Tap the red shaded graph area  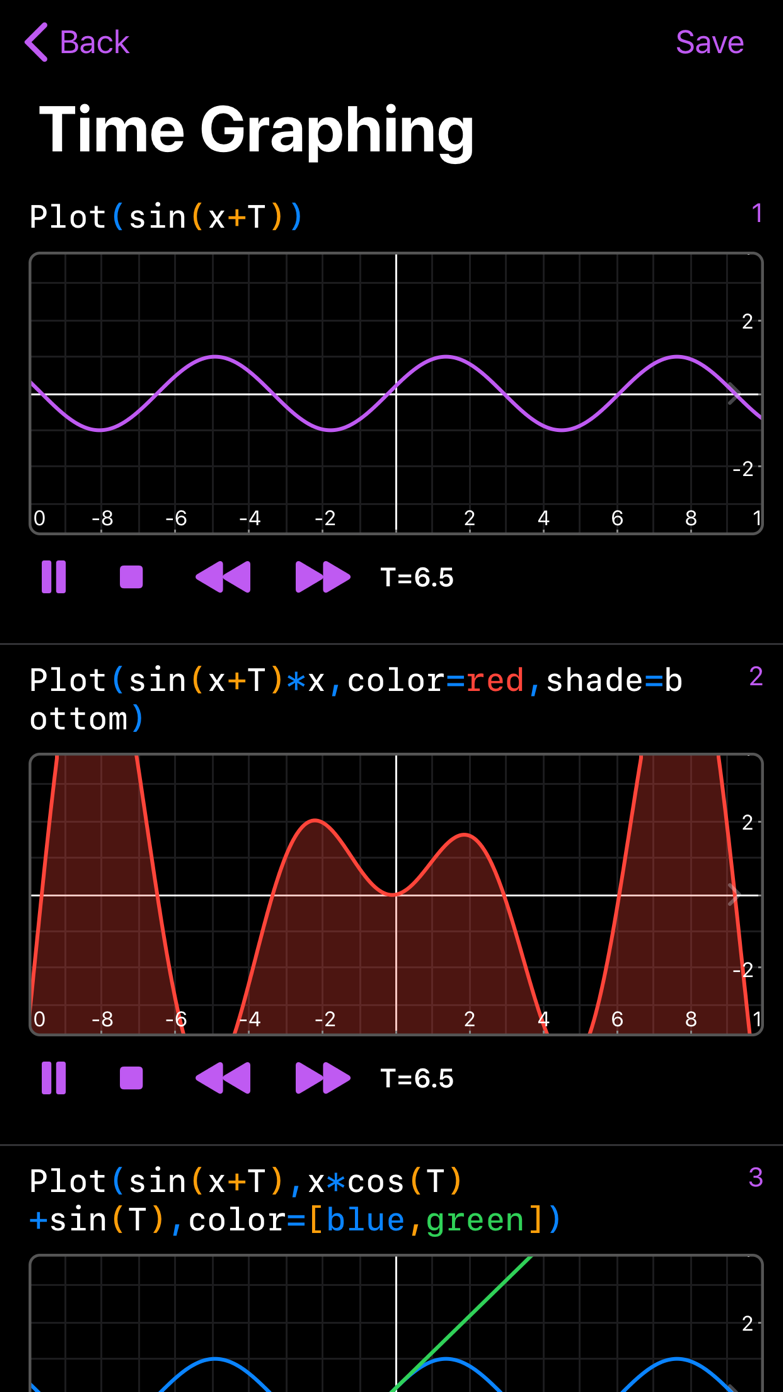pos(396,894)
